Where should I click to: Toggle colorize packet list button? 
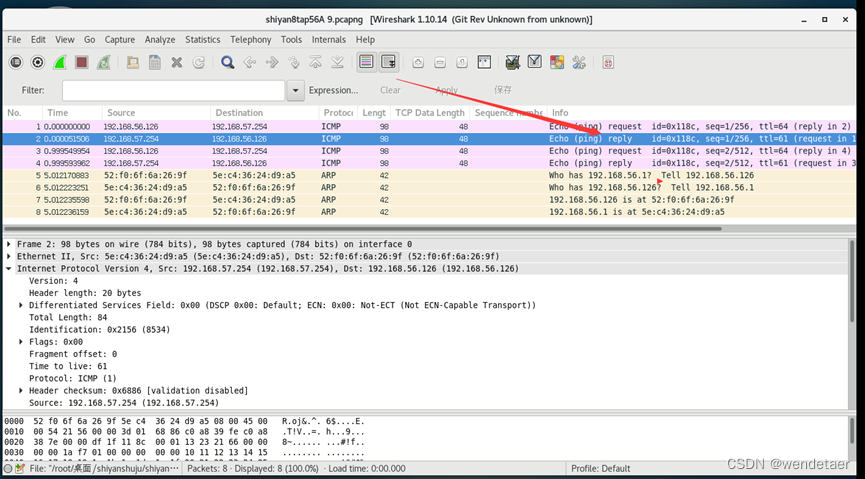[367, 62]
